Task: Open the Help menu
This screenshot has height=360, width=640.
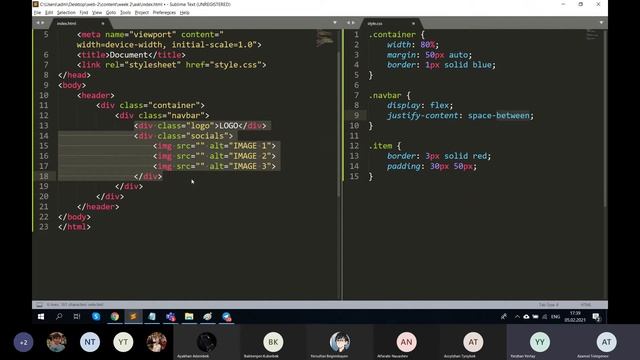Action: pos(184,13)
